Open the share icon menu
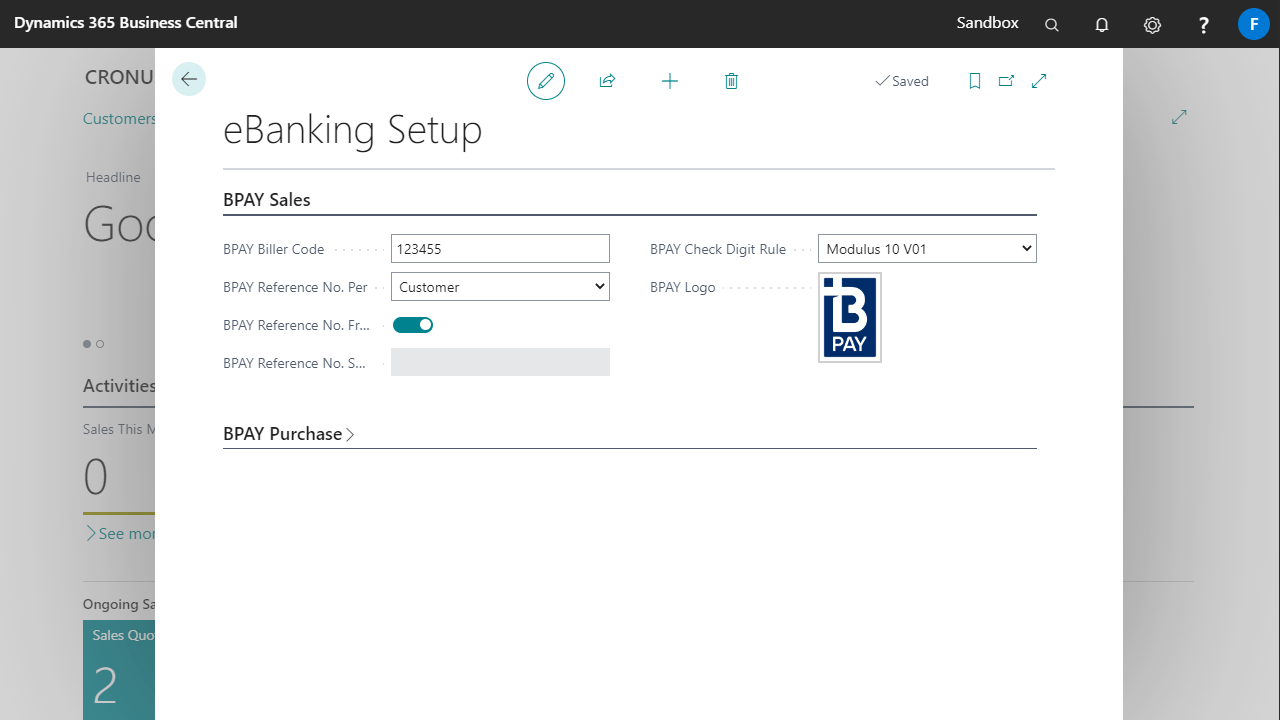 tap(607, 81)
